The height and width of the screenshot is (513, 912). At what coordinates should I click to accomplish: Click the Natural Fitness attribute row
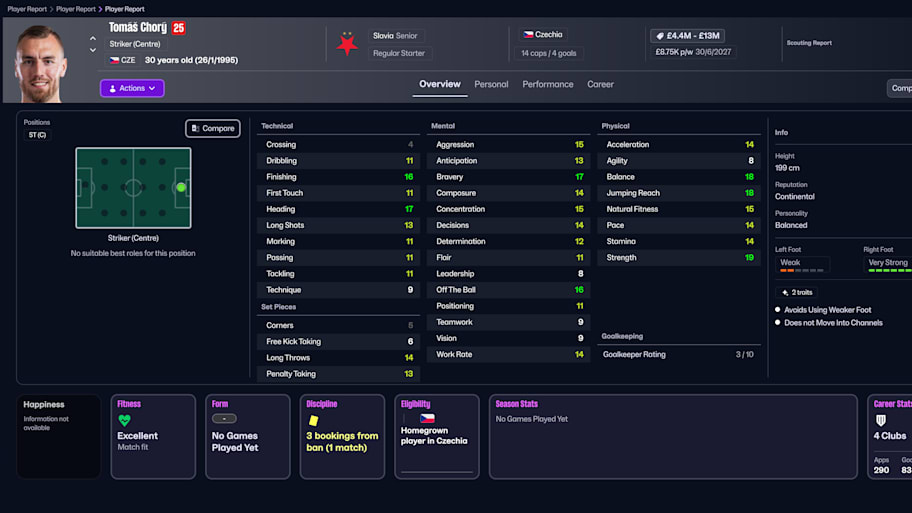679,209
